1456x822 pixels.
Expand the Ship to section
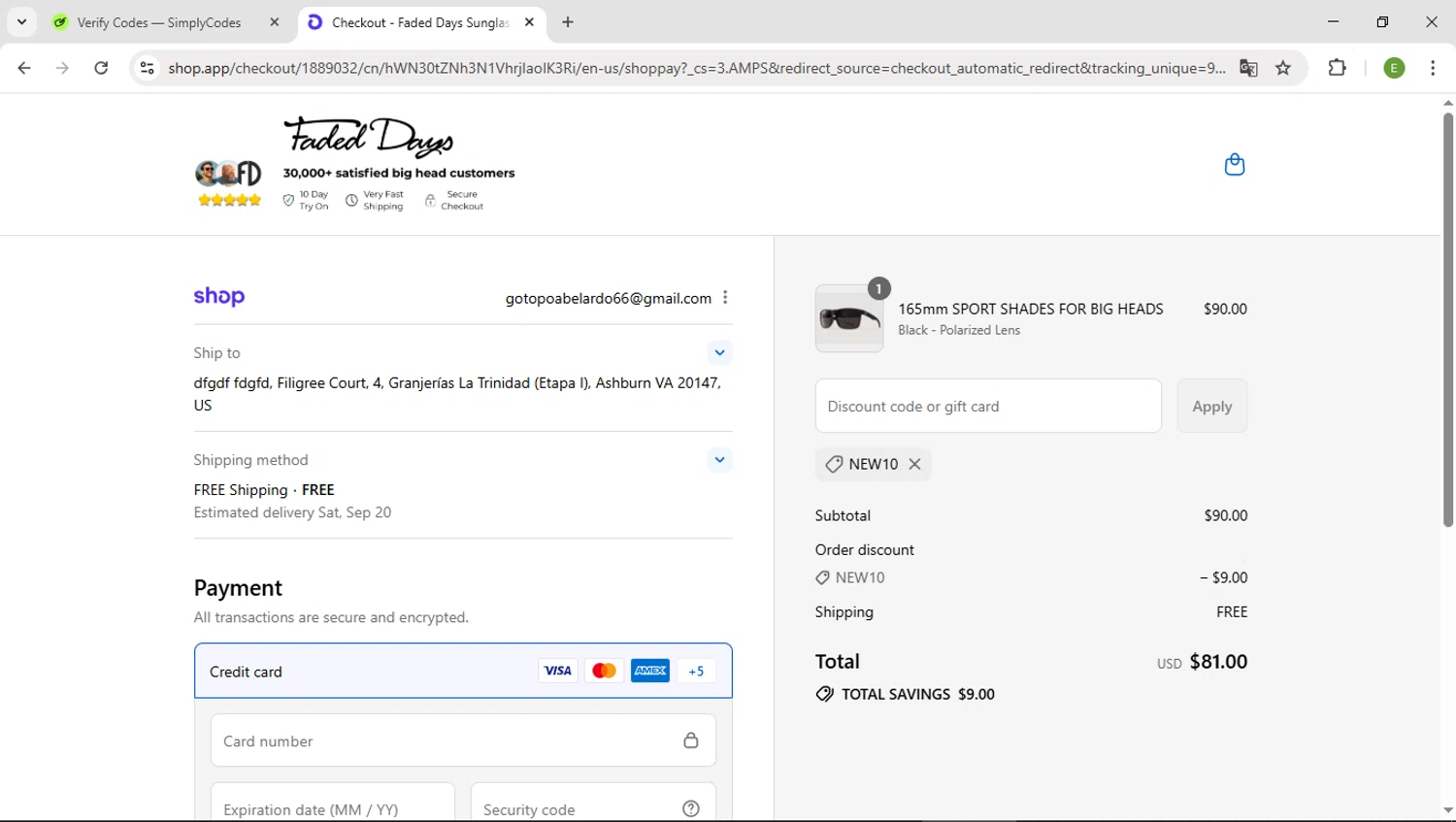click(x=719, y=352)
